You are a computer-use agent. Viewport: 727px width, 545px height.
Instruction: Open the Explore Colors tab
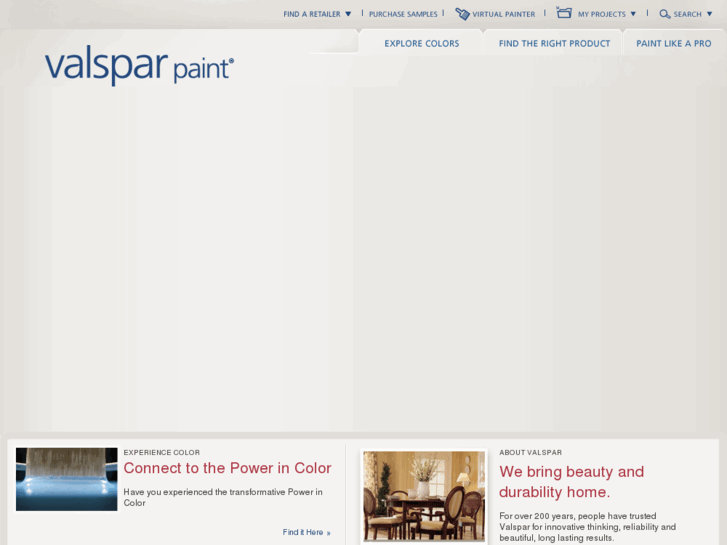421,43
